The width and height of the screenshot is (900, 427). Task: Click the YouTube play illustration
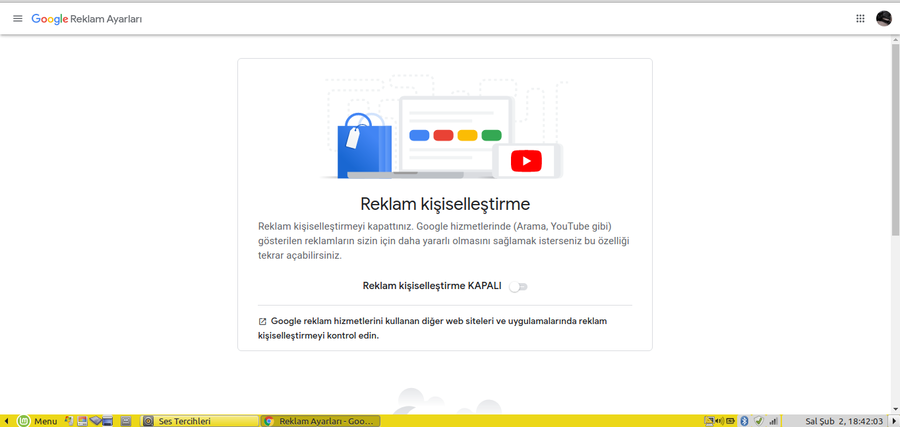(x=526, y=161)
